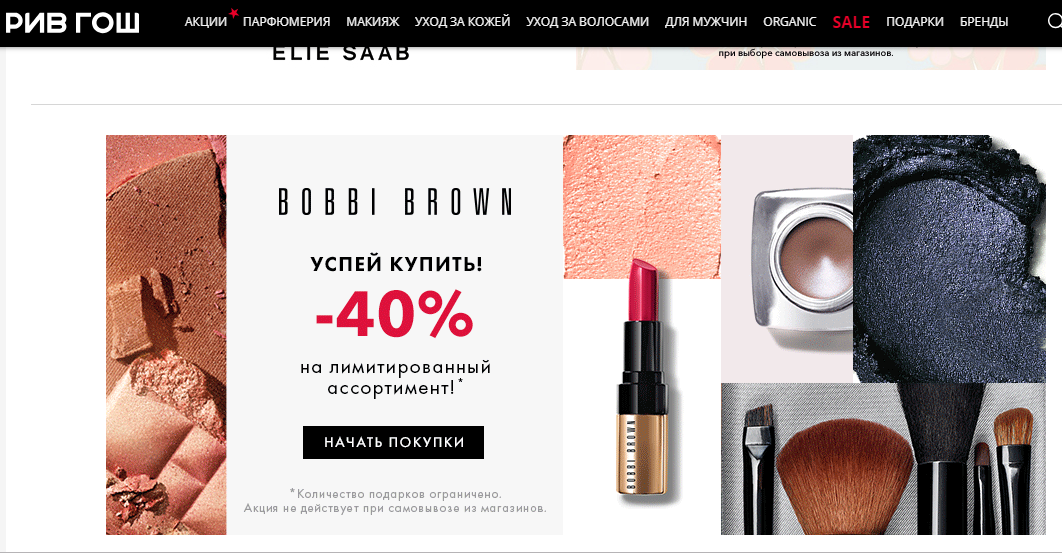
Task: Click the Elie Saab banner
Action: point(341,54)
